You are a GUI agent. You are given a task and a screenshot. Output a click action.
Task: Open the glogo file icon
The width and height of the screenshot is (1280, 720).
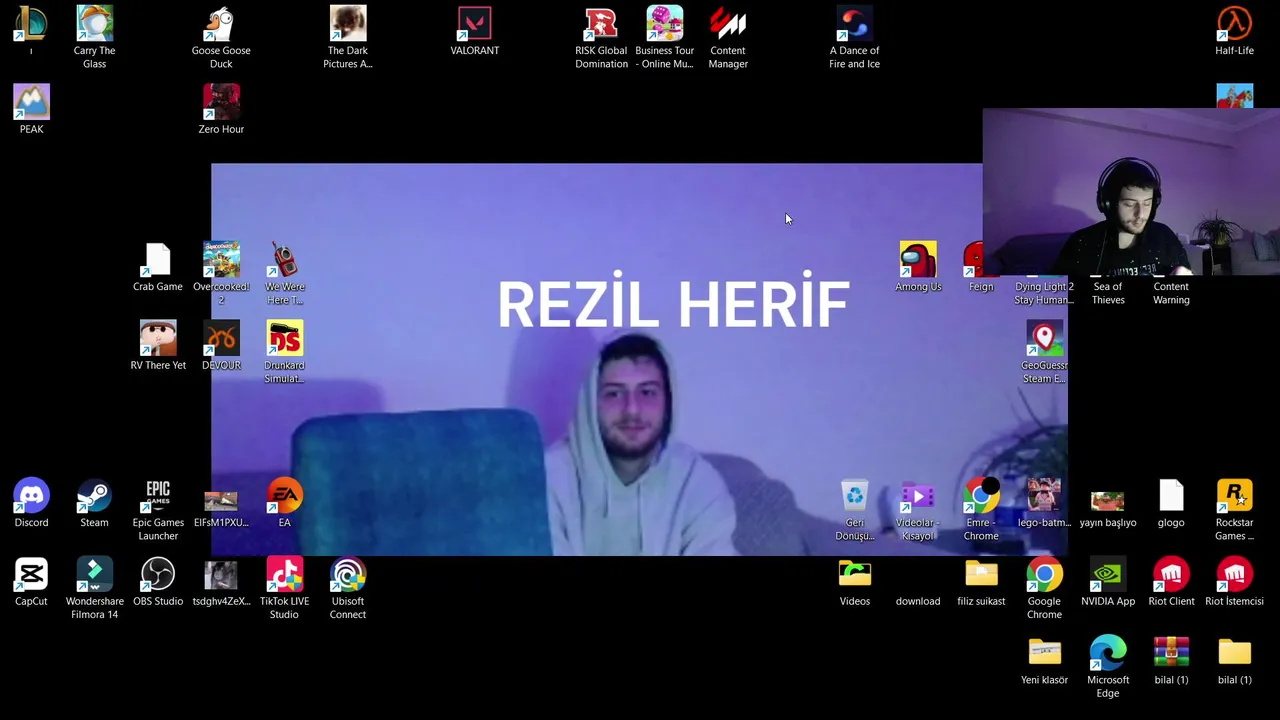coord(1171,496)
